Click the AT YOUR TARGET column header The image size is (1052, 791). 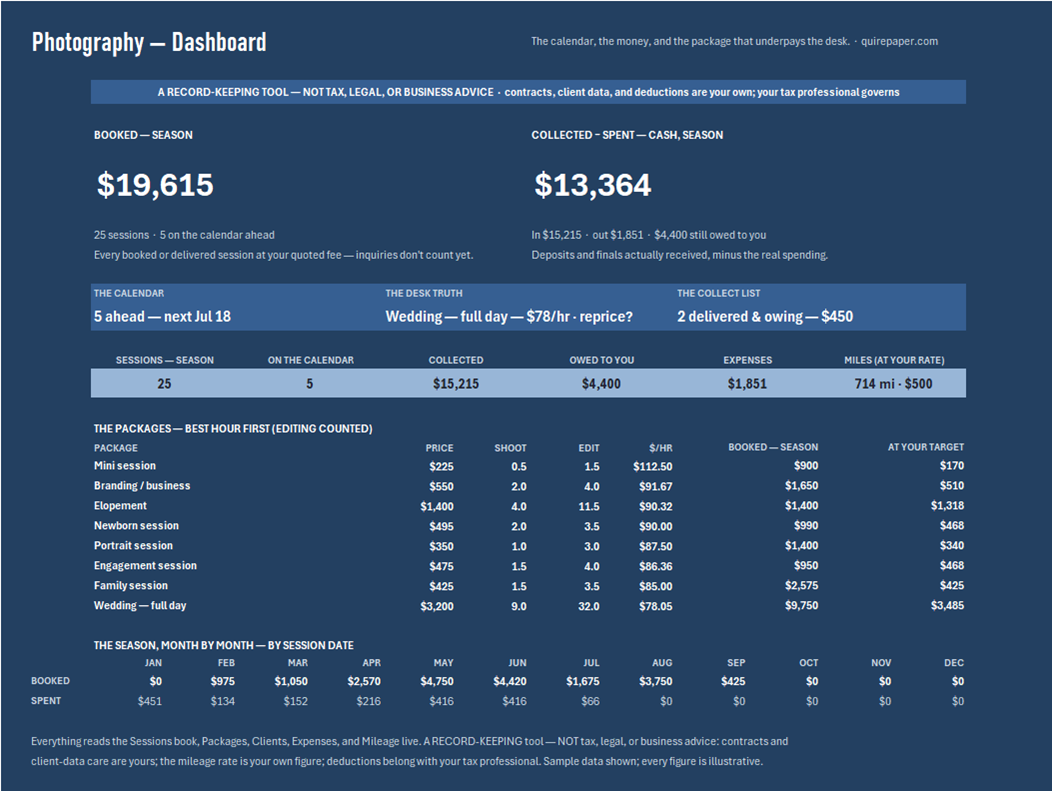pyautogui.click(x=926, y=447)
